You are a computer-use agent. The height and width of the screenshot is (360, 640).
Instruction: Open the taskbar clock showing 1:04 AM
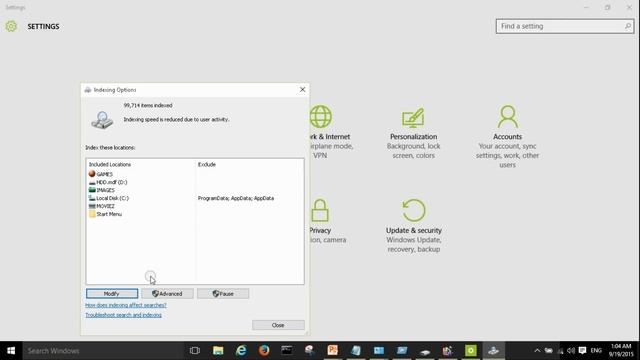click(x=621, y=351)
